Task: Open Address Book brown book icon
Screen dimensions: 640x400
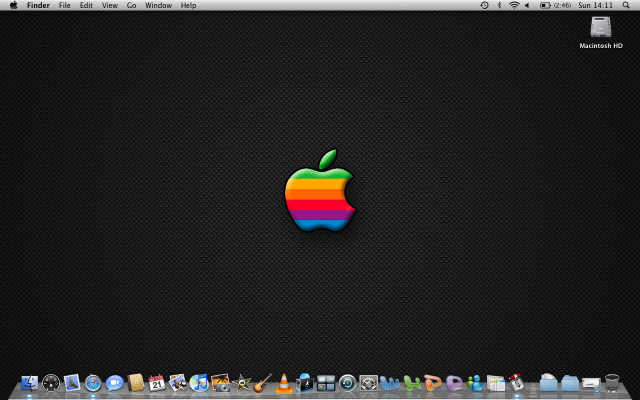Action: 136,383
